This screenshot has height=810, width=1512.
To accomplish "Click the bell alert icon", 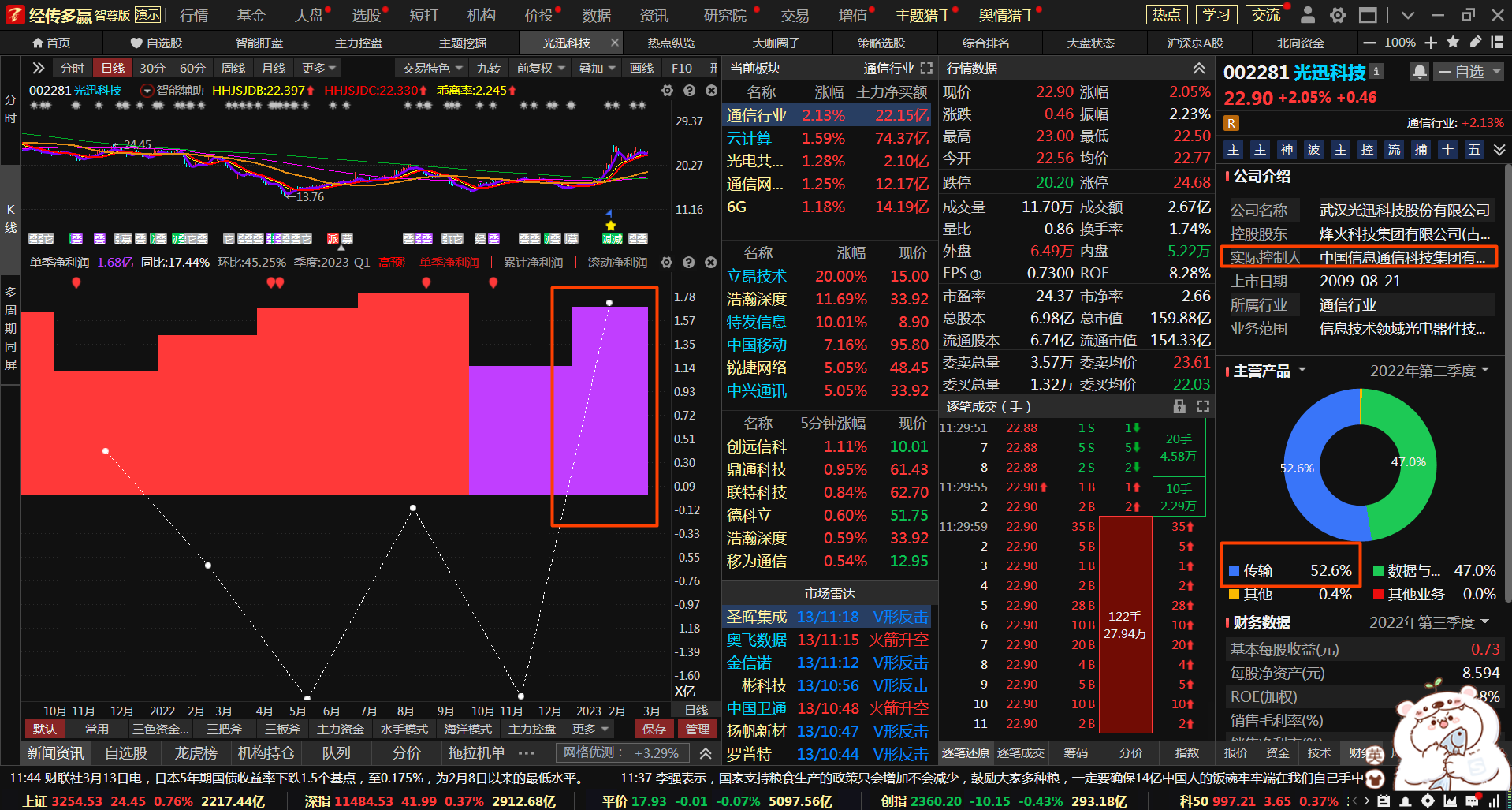I will coord(1419,72).
